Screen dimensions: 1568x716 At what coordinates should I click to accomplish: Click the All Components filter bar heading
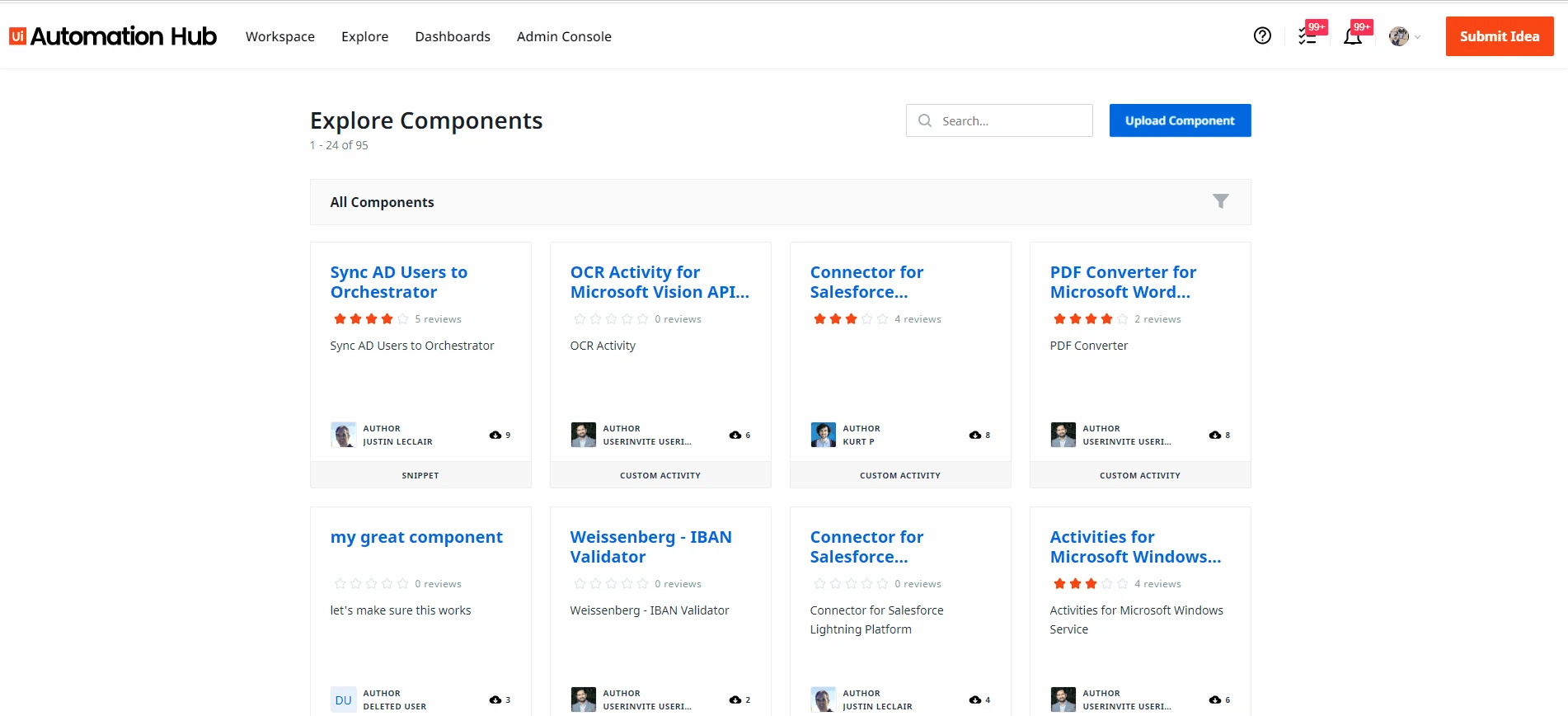pyautogui.click(x=382, y=202)
